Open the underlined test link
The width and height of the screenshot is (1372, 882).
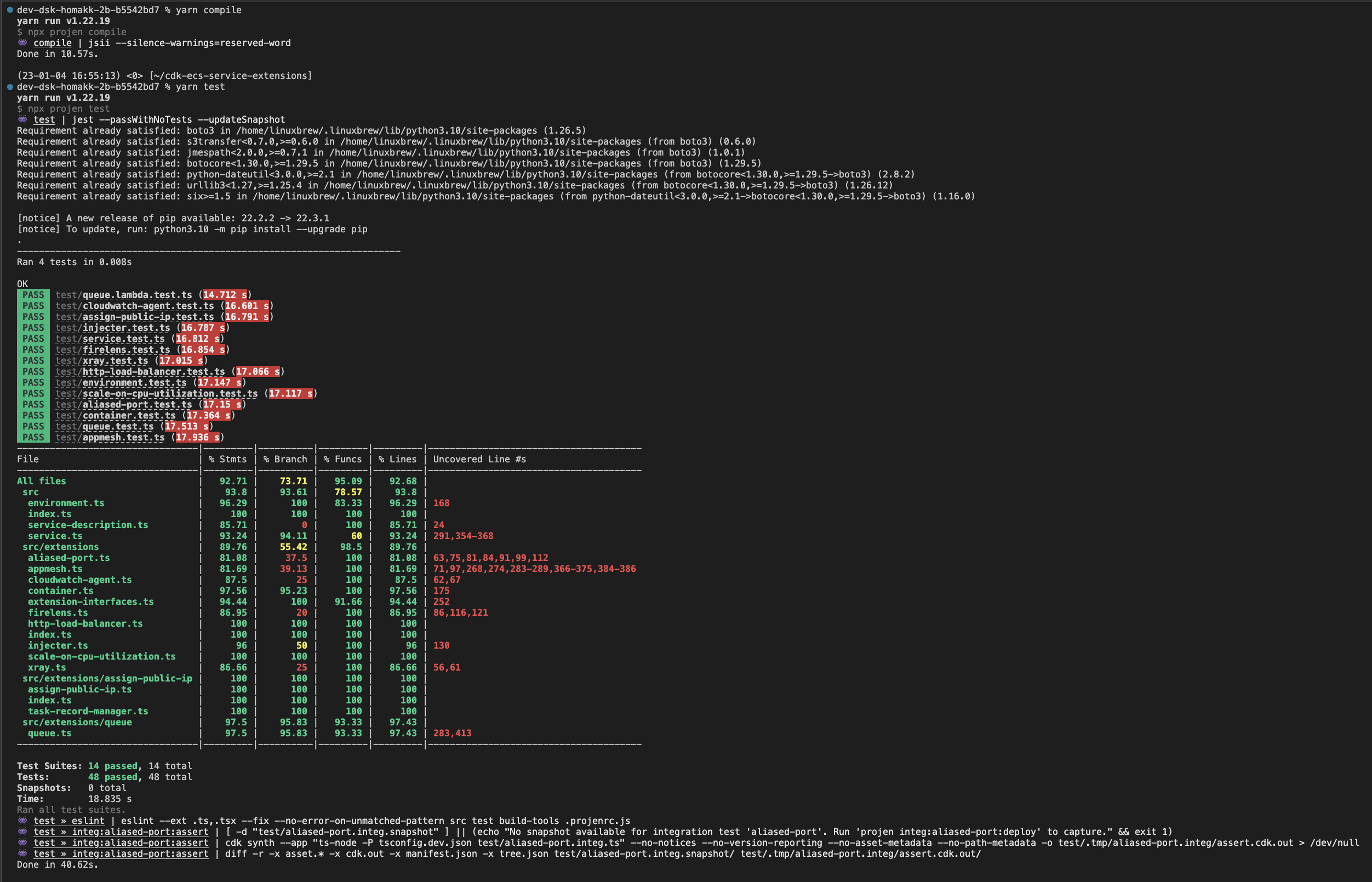pyautogui.click(x=44, y=119)
